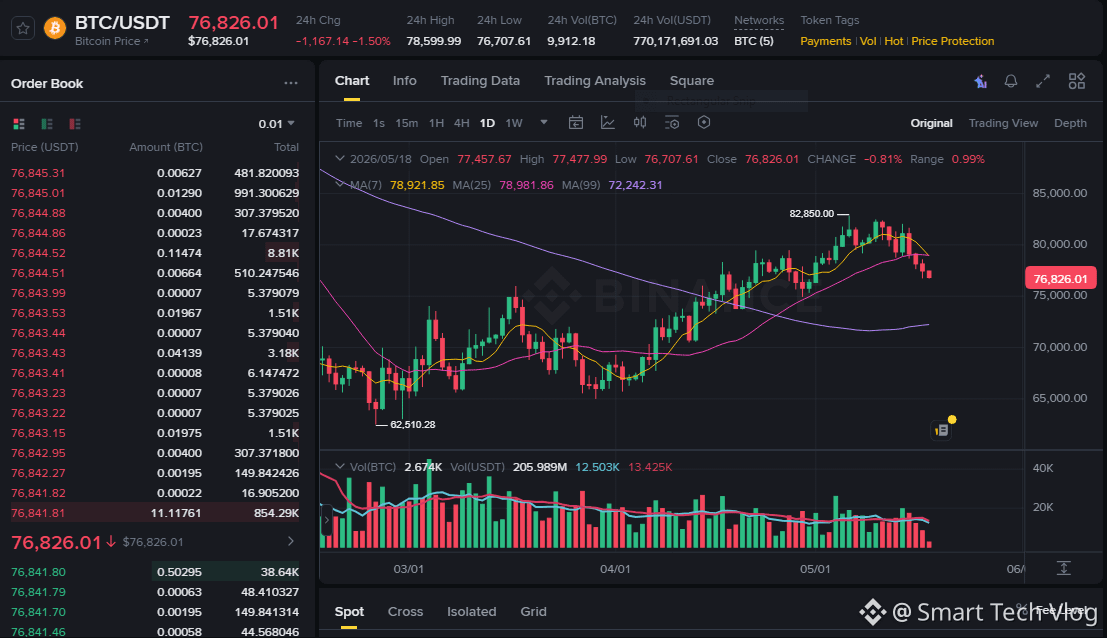Click the arrow next to the mid order-book price 76,826.01
1107x638 pixels.
(x=291, y=541)
